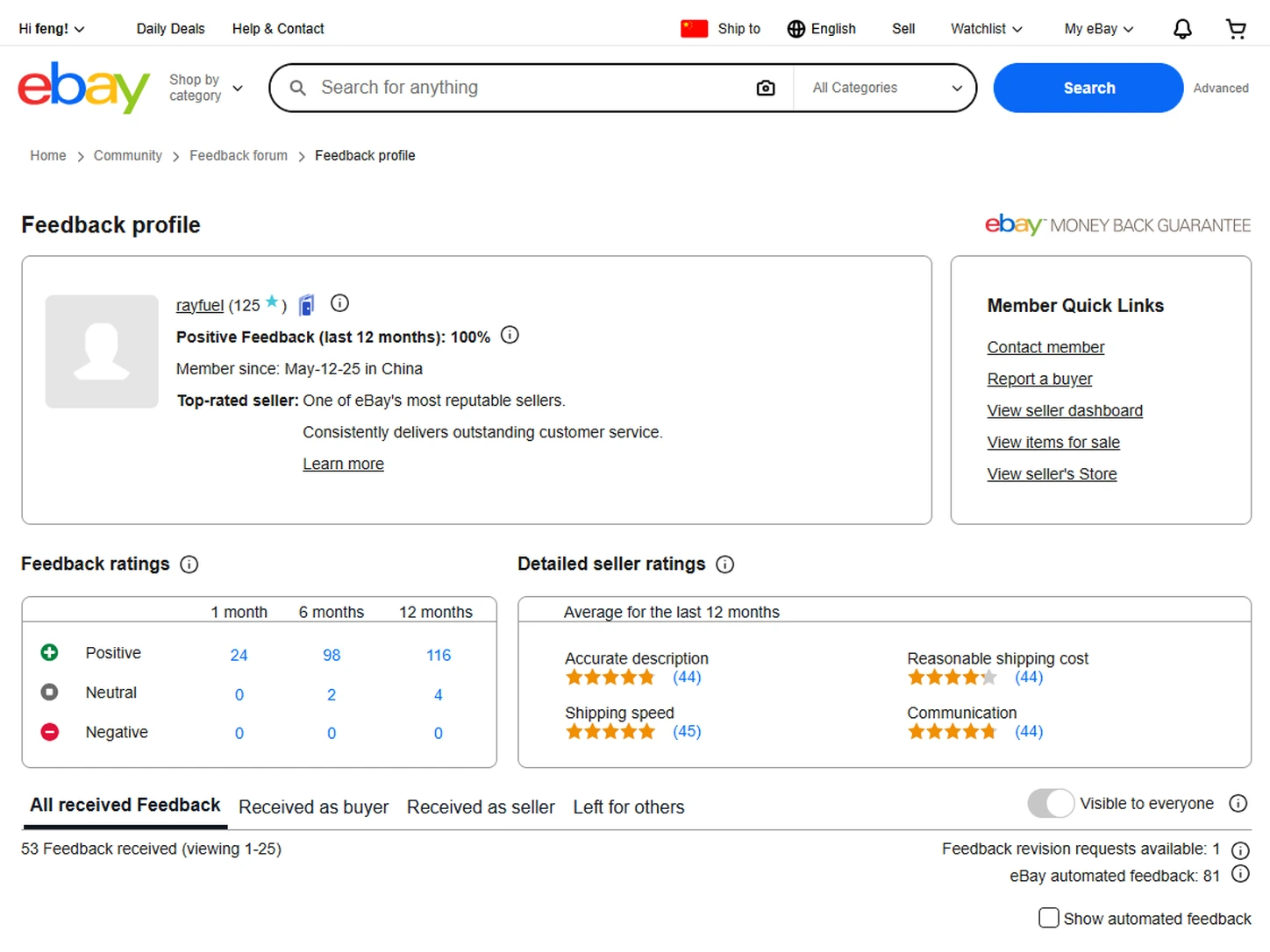1270x952 pixels.
Task: Open the shopping cart icon
Action: (x=1236, y=29)
